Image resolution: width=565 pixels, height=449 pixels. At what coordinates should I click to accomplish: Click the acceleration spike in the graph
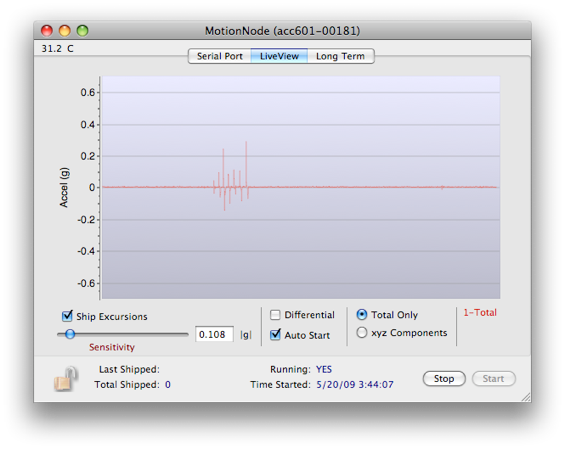[231, 176]
